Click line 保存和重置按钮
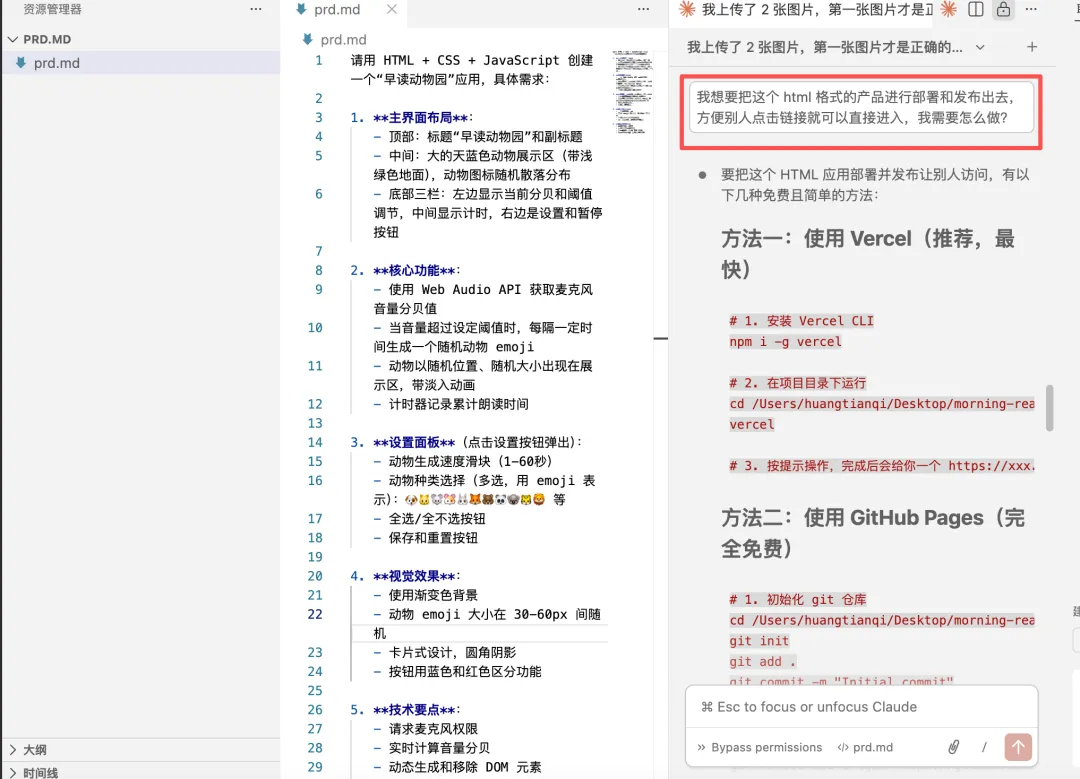 tap(426, 538)
